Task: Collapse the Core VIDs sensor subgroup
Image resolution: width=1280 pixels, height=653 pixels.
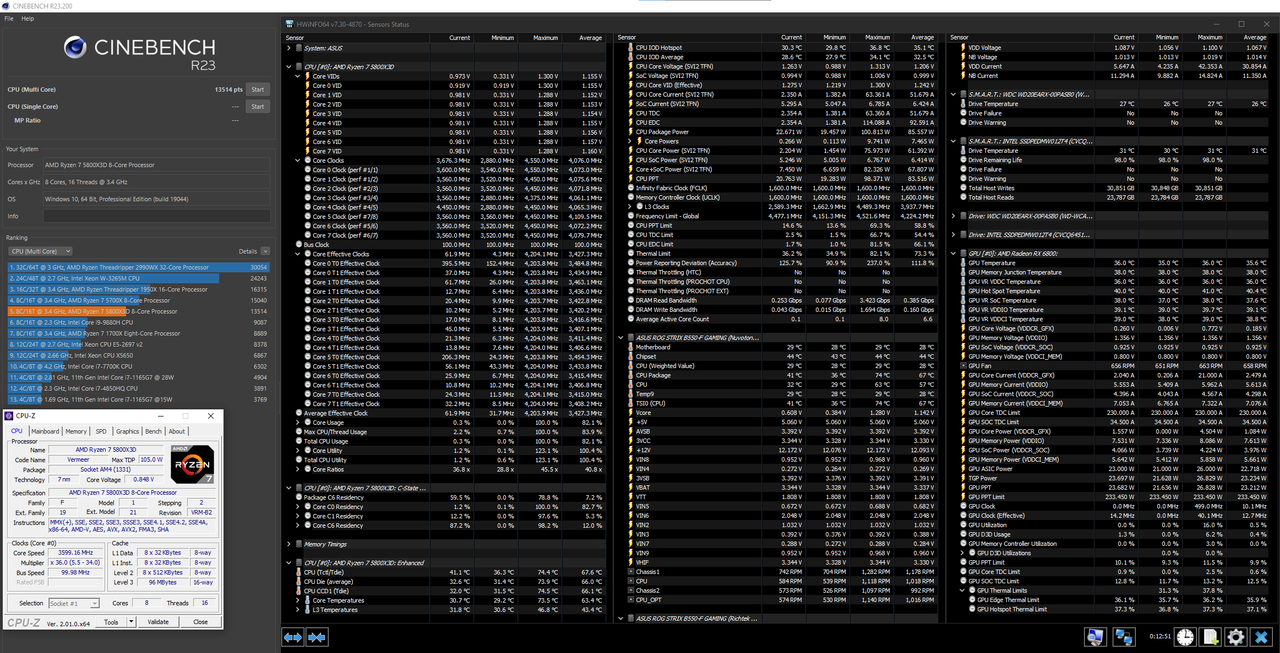Action: [299, 76]
